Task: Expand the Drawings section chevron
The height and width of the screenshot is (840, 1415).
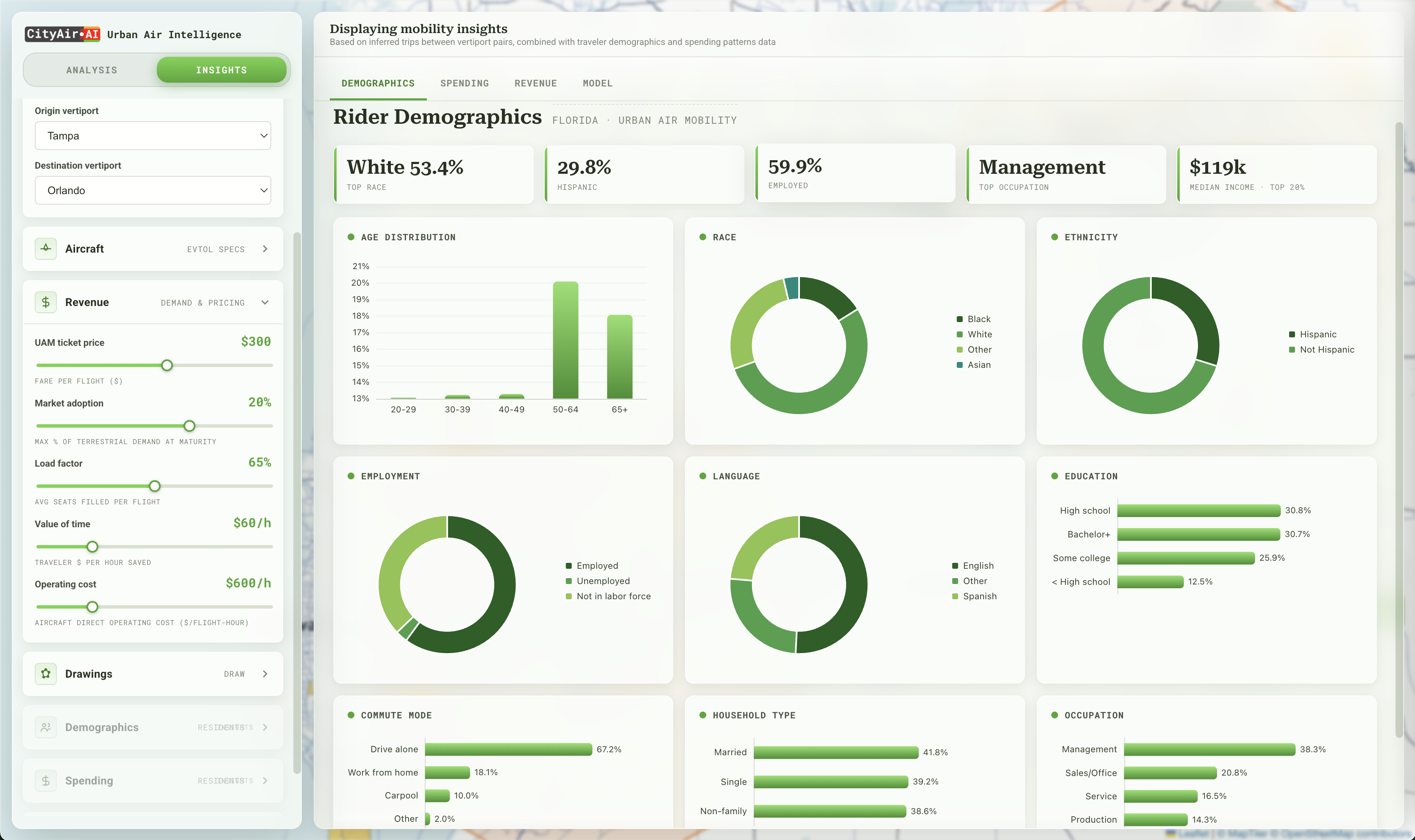Action: [x=265, y=673]
